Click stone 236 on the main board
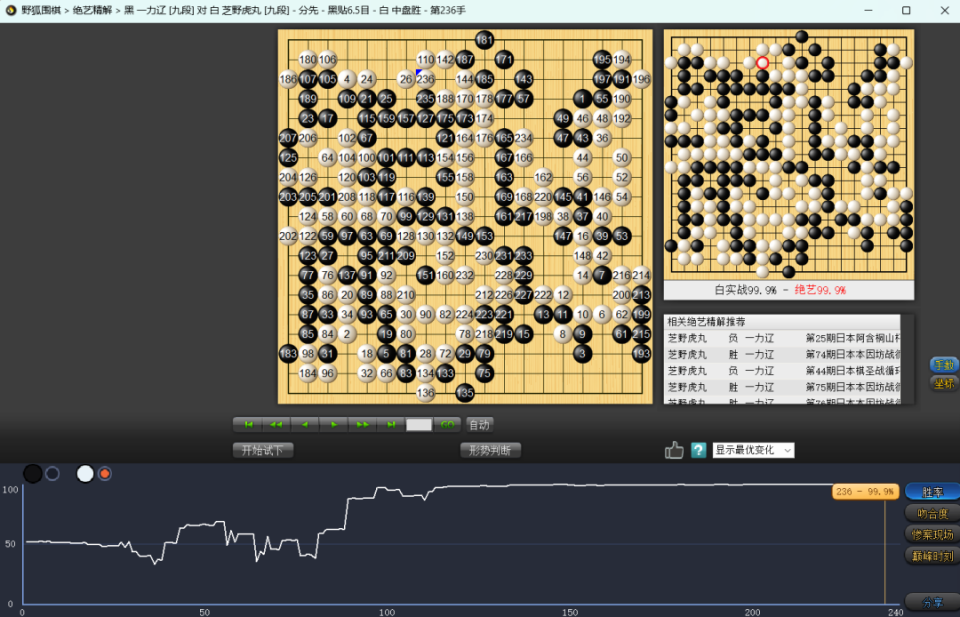Screen dimensions: 960x617 (426, 79)
